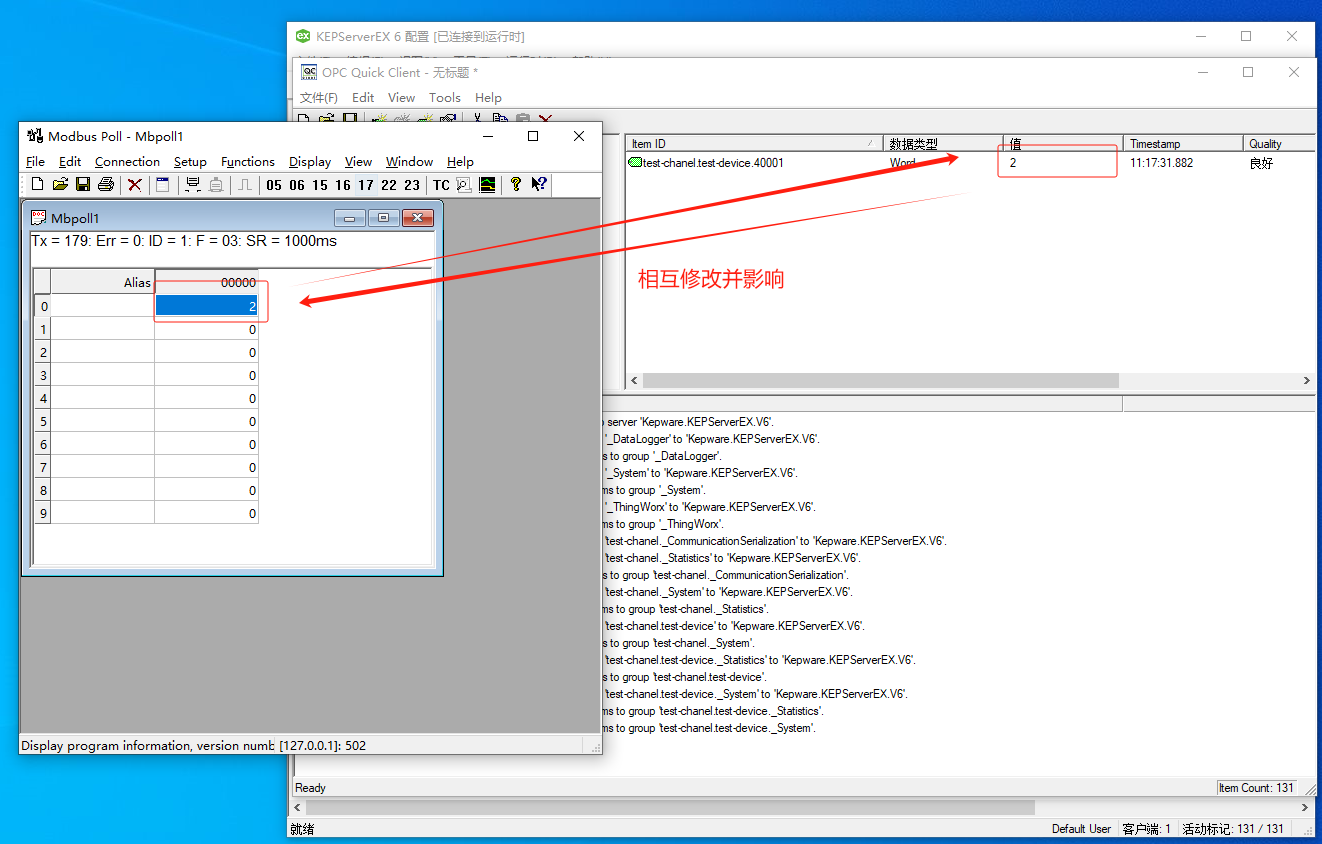The width and height of the screenshot is (1322, 844).
Task: Click KEPServerEX bottom horizontal scrollbar thumb
Action: (670, 806)
